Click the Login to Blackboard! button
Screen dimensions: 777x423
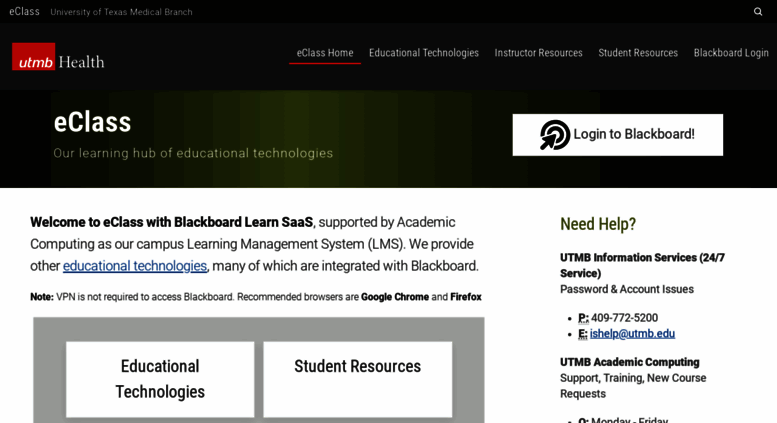(x=617, y=135)
